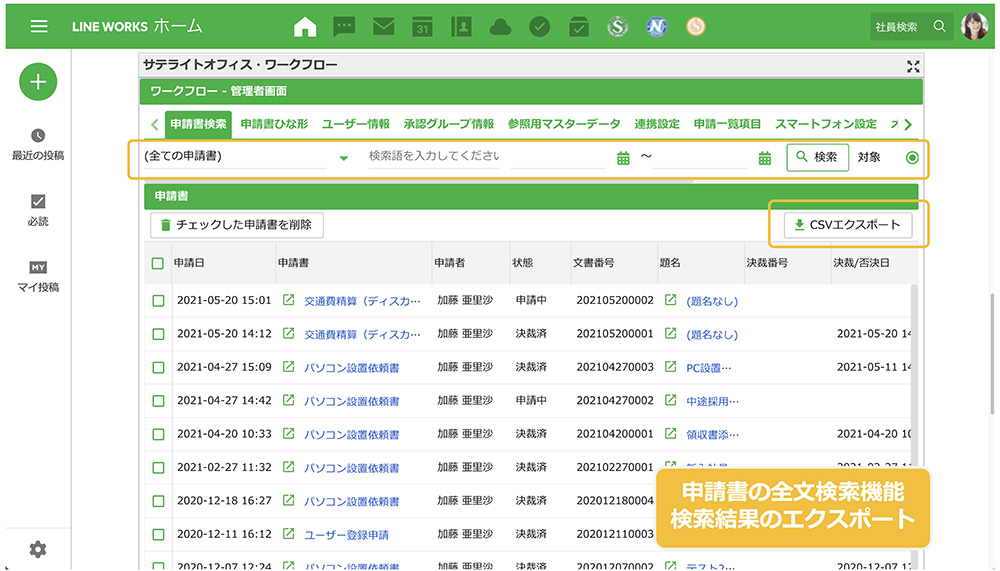
Task: Click the start date input field
Action: point(558,158)
